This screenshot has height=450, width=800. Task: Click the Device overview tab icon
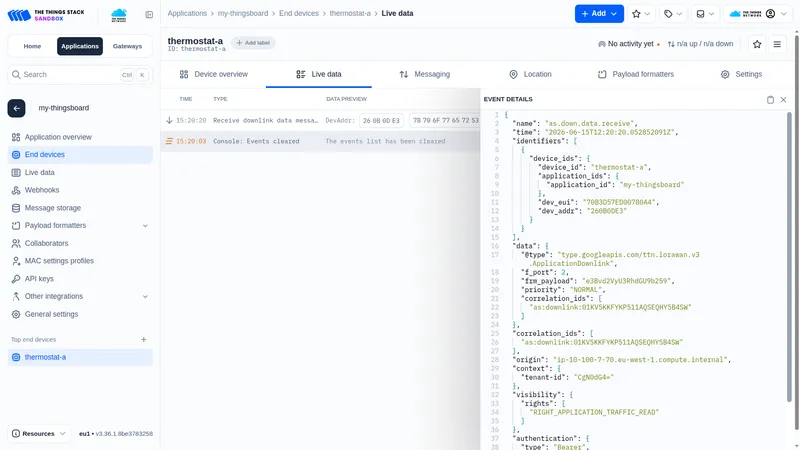[x=184, y=74]
